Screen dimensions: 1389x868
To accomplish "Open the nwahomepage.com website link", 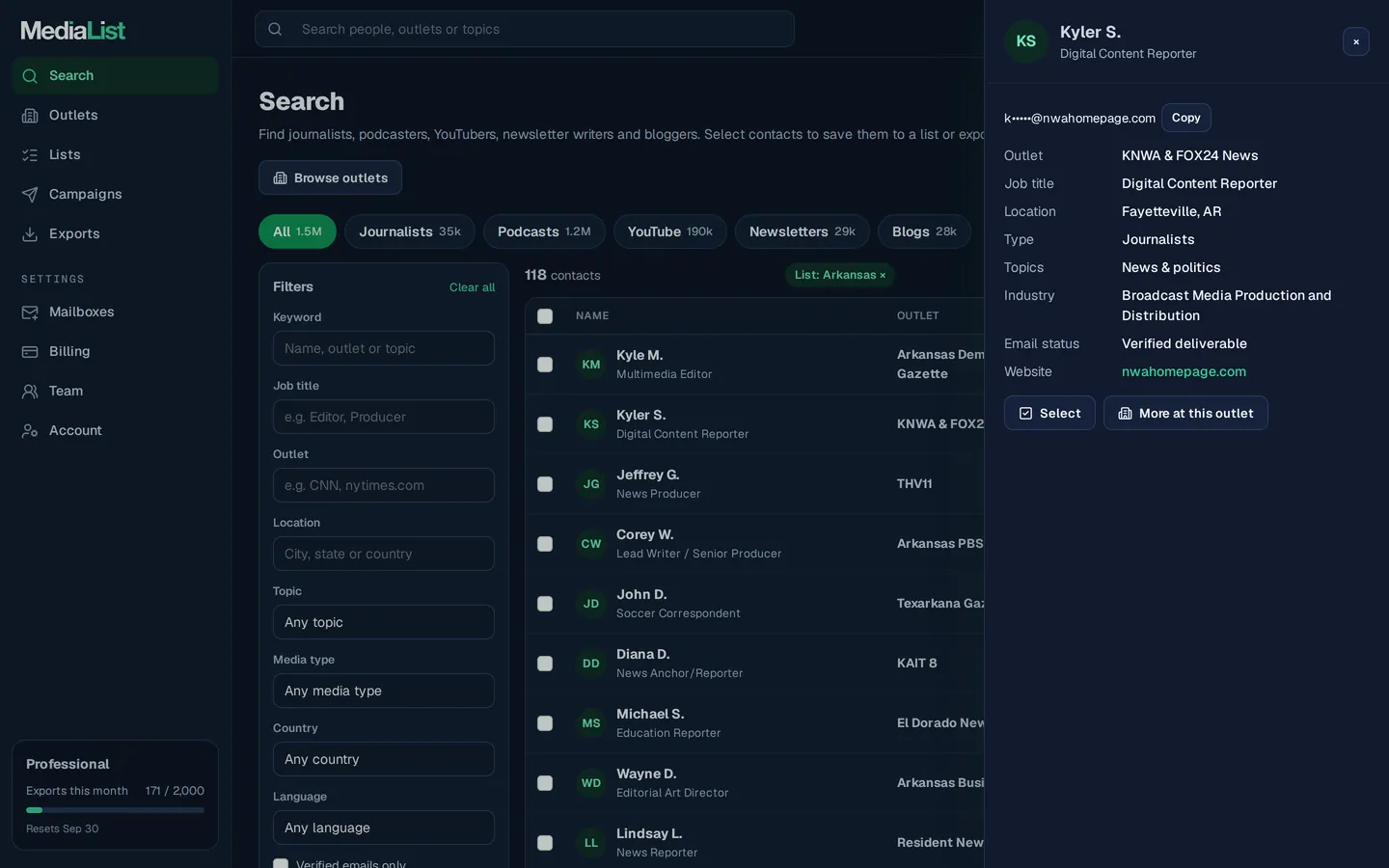I will click(1184, 371).
